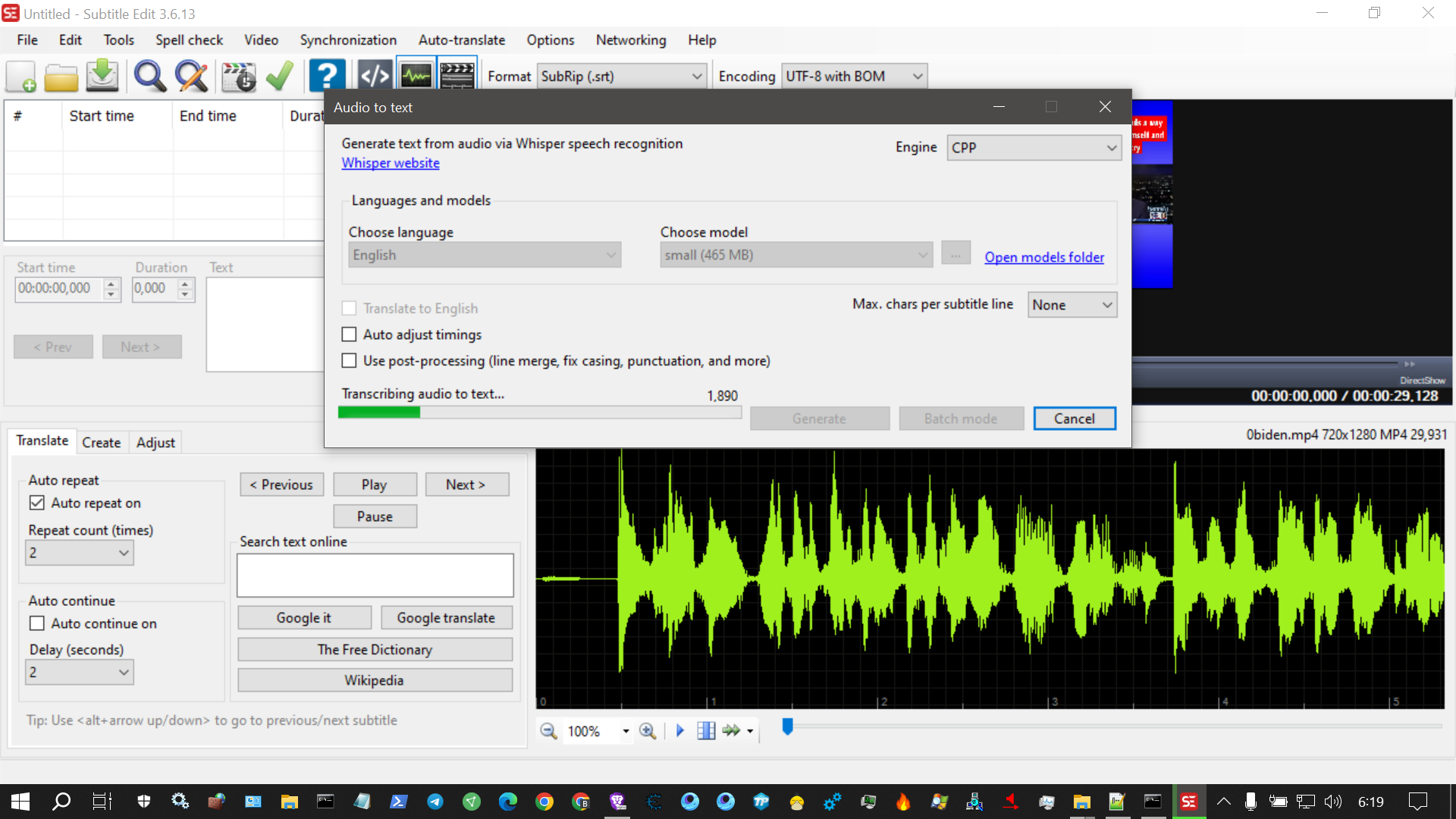
Task: Zoom in on the waveform
Action: pos(648,730)
